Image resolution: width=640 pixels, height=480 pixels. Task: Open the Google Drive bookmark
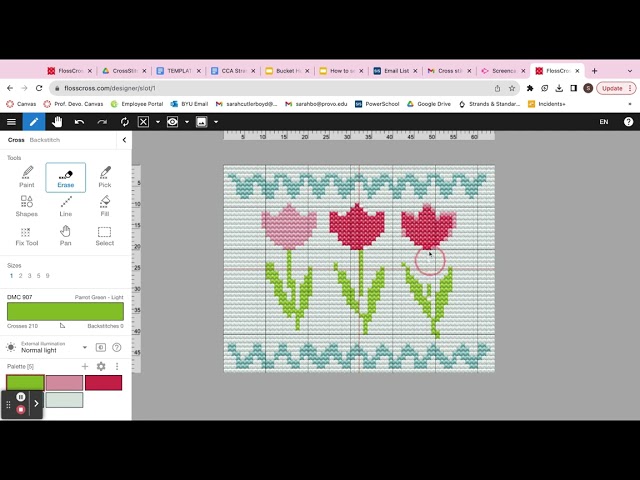(x=429, y=104)
